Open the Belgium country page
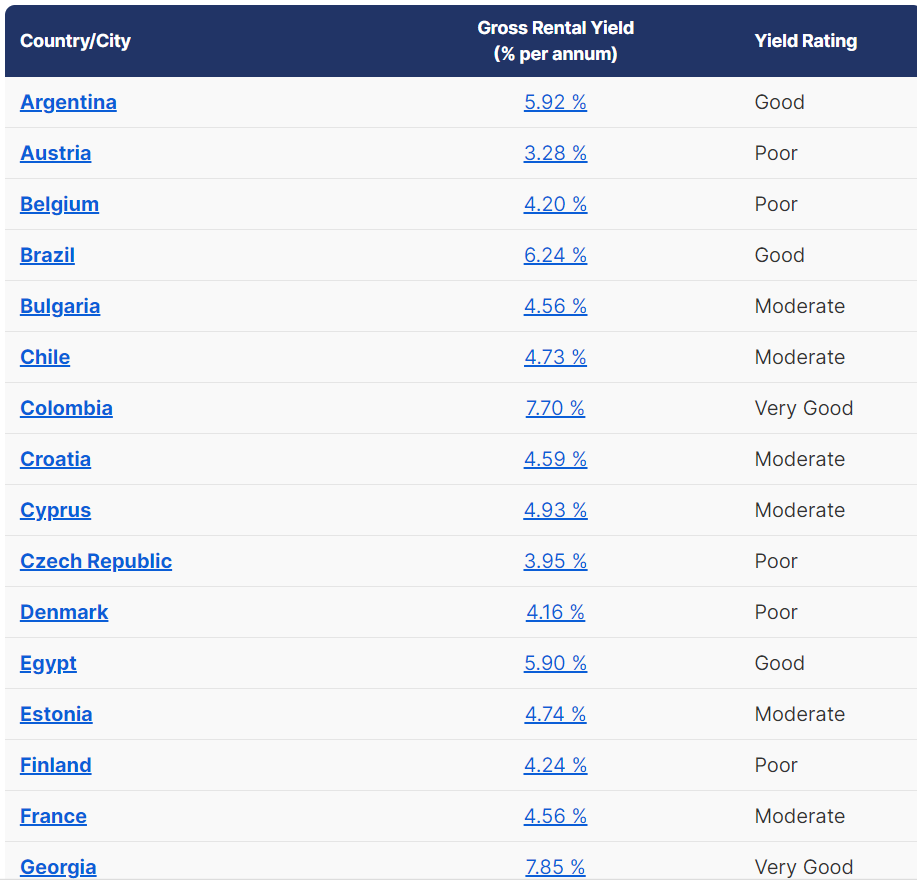The image size is (917, 880). tap(59, 204)
